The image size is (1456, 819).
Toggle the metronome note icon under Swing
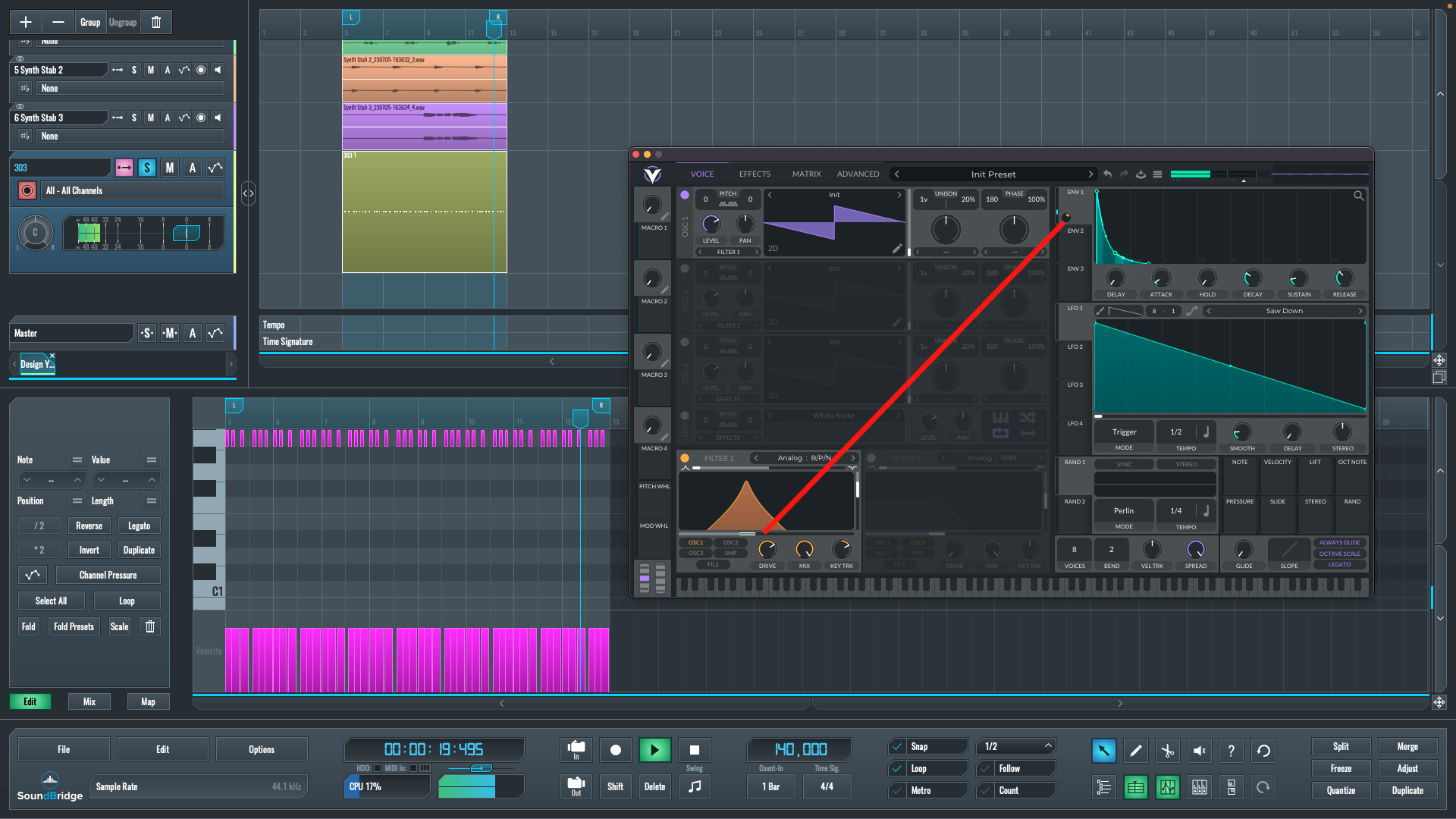coord(694,786)
